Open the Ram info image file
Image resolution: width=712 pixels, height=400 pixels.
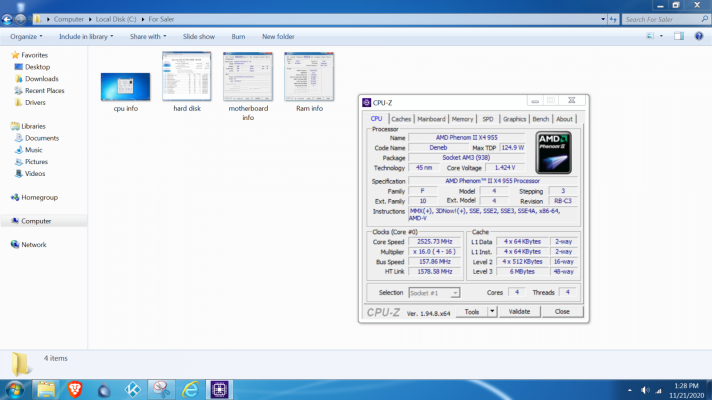pos(309,76)
